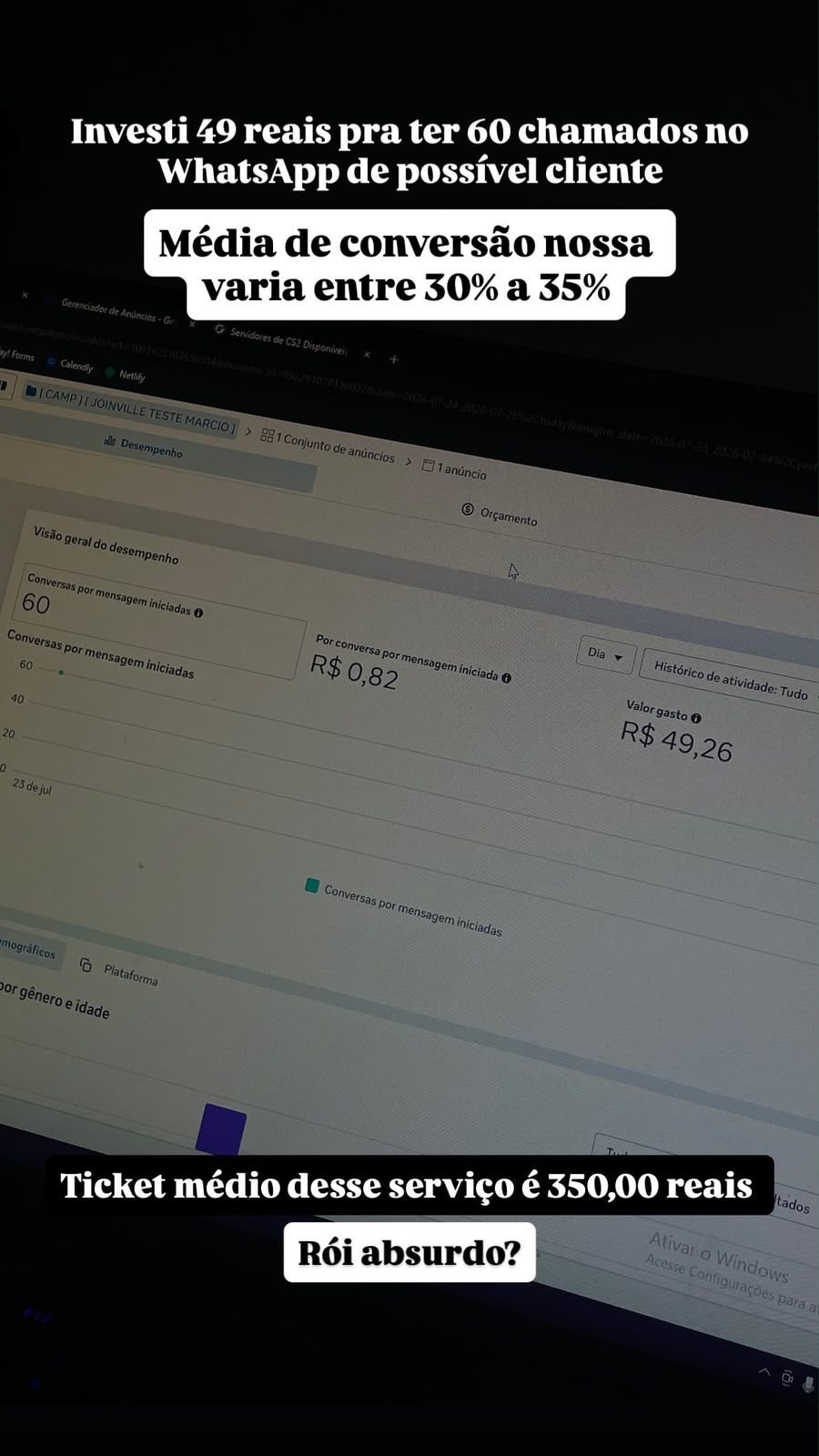Close the Servidores de CS2 browser tab
819x1456 pixels.
point(367,354)
